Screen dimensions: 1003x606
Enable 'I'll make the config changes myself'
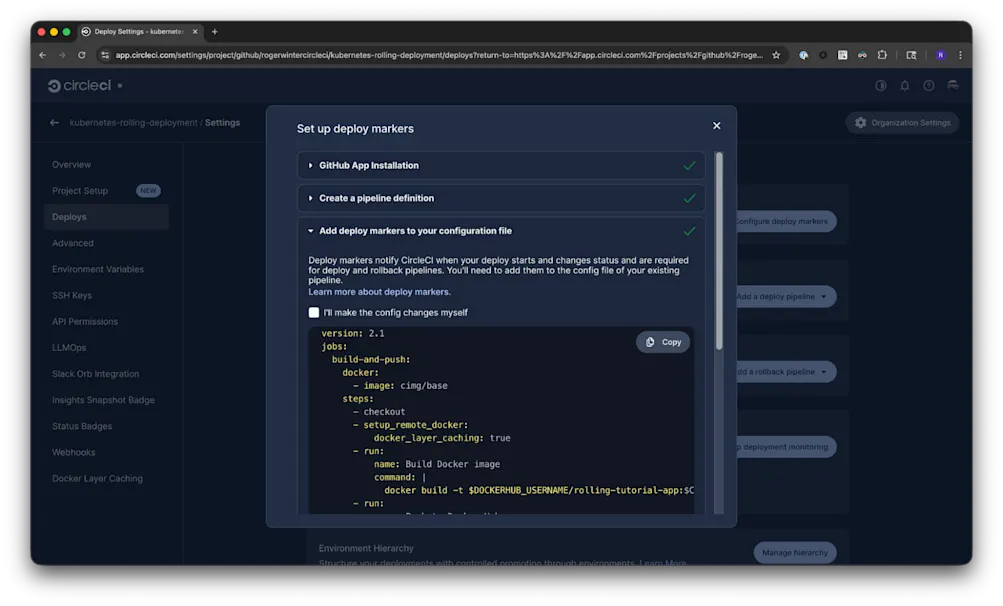[x=314, y=313]
